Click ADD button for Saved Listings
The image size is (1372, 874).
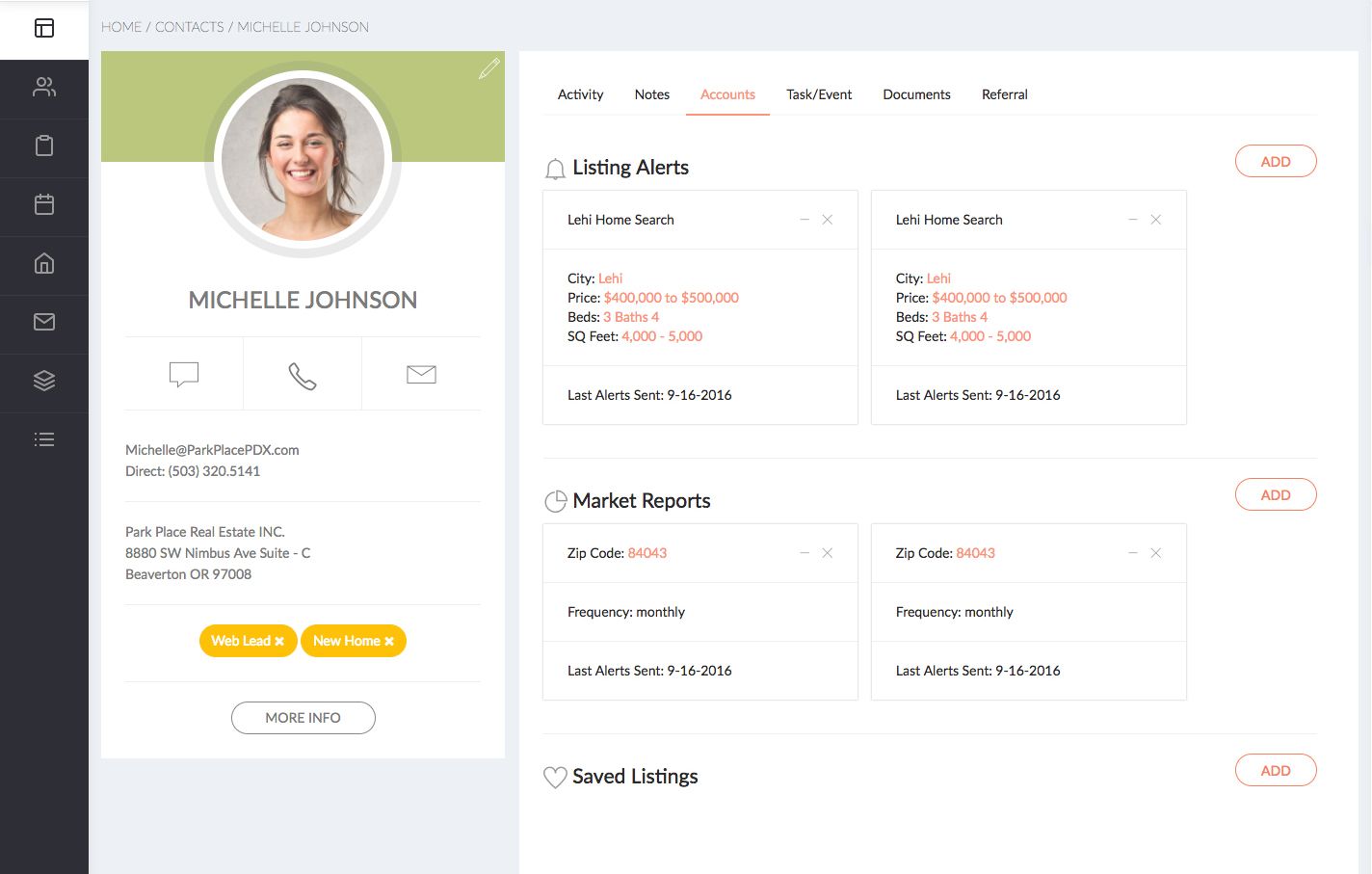(x=1276, y=770)
